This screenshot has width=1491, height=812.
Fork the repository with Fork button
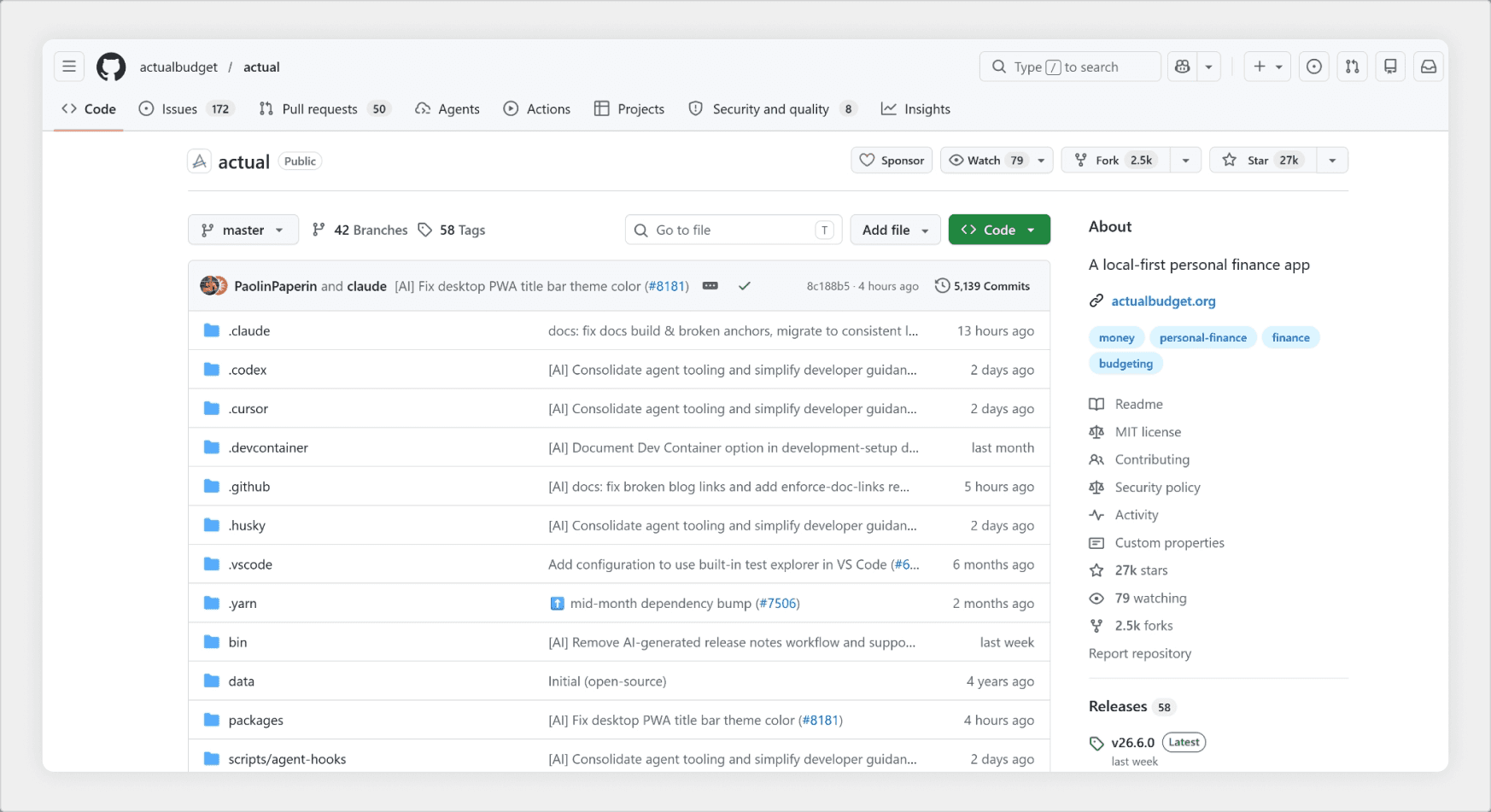tap(1115, 161)
